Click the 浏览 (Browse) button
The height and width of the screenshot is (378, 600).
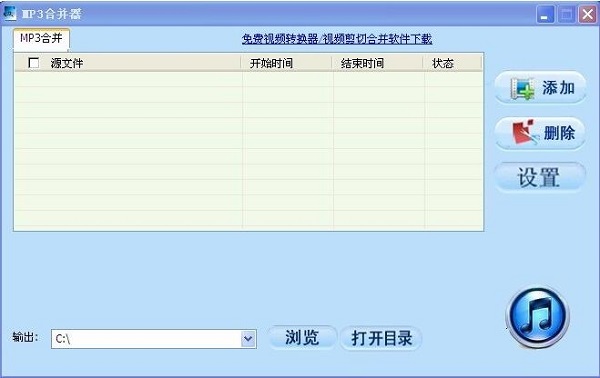point(302,338)
